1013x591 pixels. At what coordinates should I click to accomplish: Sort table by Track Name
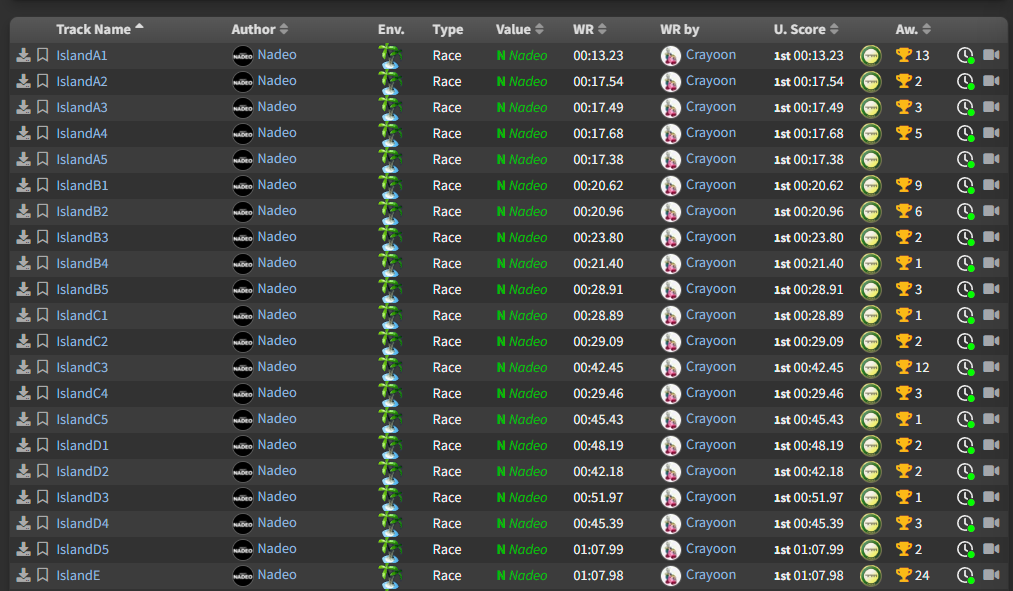click(99, 29)
